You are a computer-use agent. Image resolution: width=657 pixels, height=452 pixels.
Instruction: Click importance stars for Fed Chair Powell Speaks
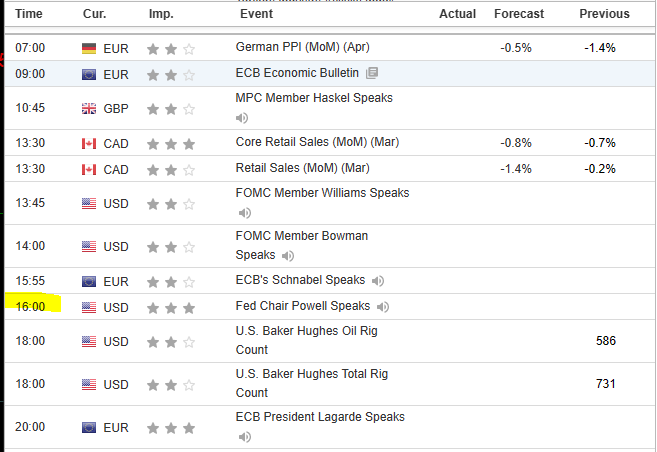(170, 307)
